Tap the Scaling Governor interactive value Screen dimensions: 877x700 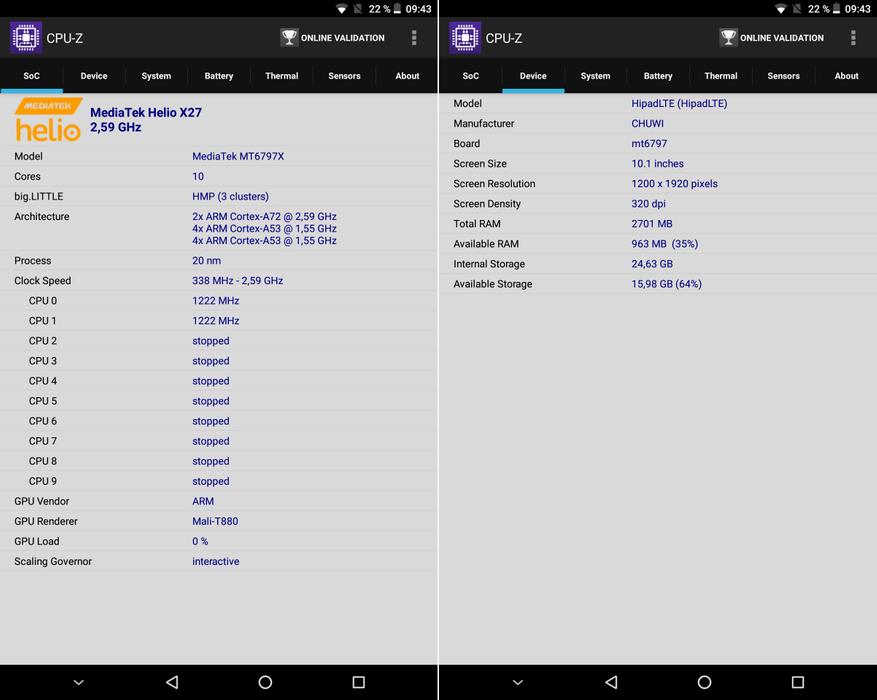coord(216,561)
